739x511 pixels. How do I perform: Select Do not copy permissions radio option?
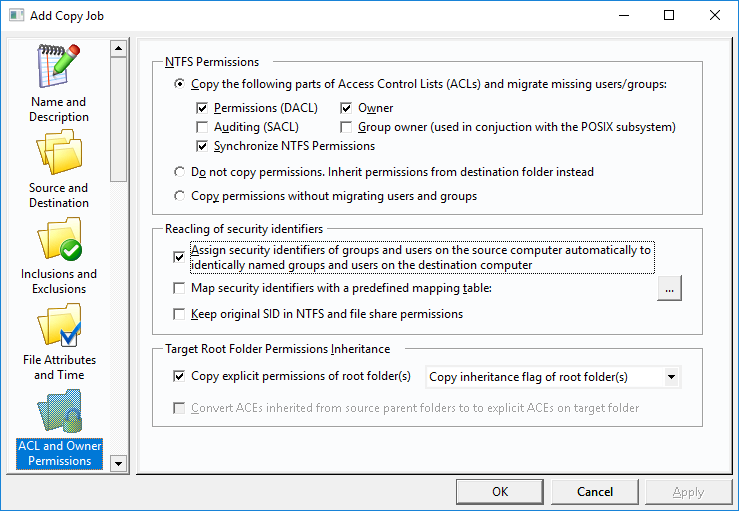pos(179,172)
